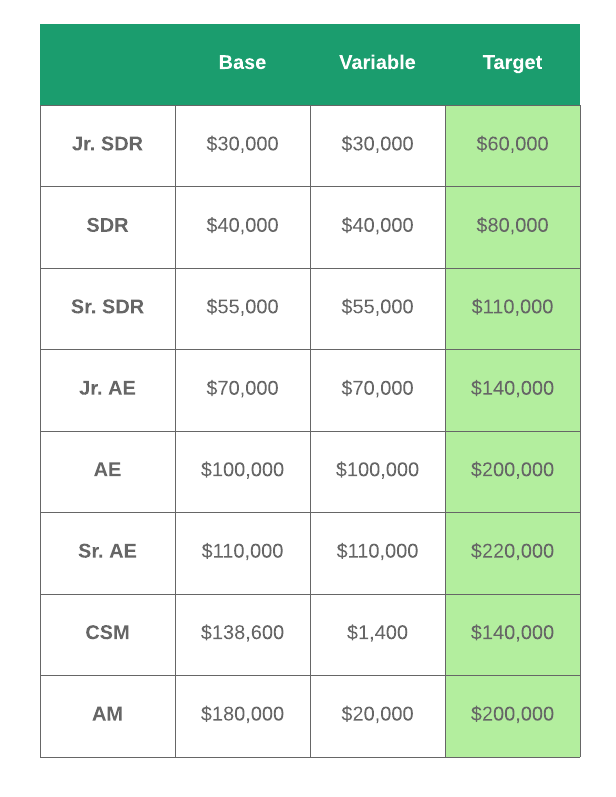616x797 pixels.
Task: Click the AM $20,000 variable cell
Action: (x=377, y=715)
